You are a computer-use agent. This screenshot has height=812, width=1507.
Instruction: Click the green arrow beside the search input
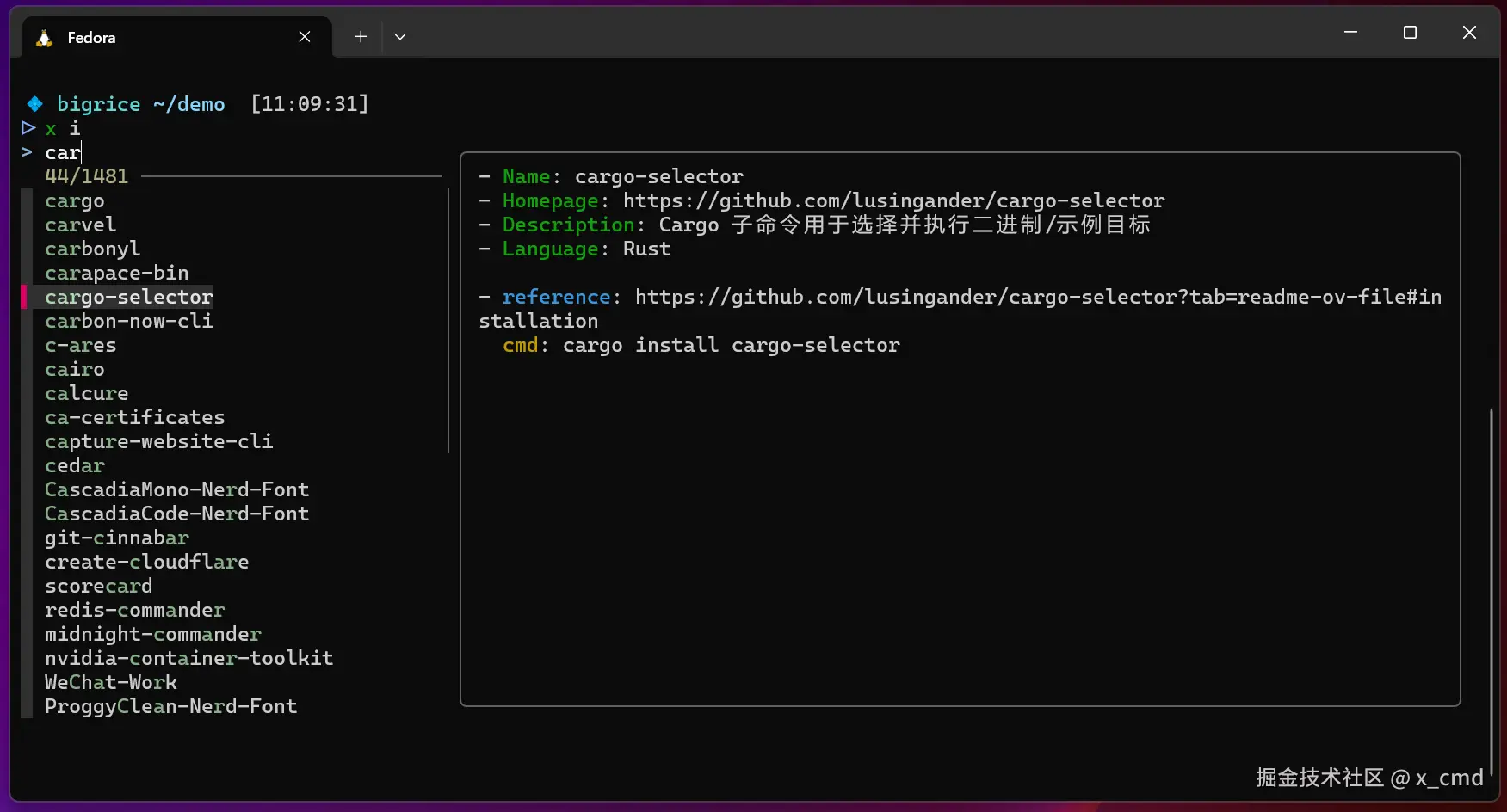[26, 152]
